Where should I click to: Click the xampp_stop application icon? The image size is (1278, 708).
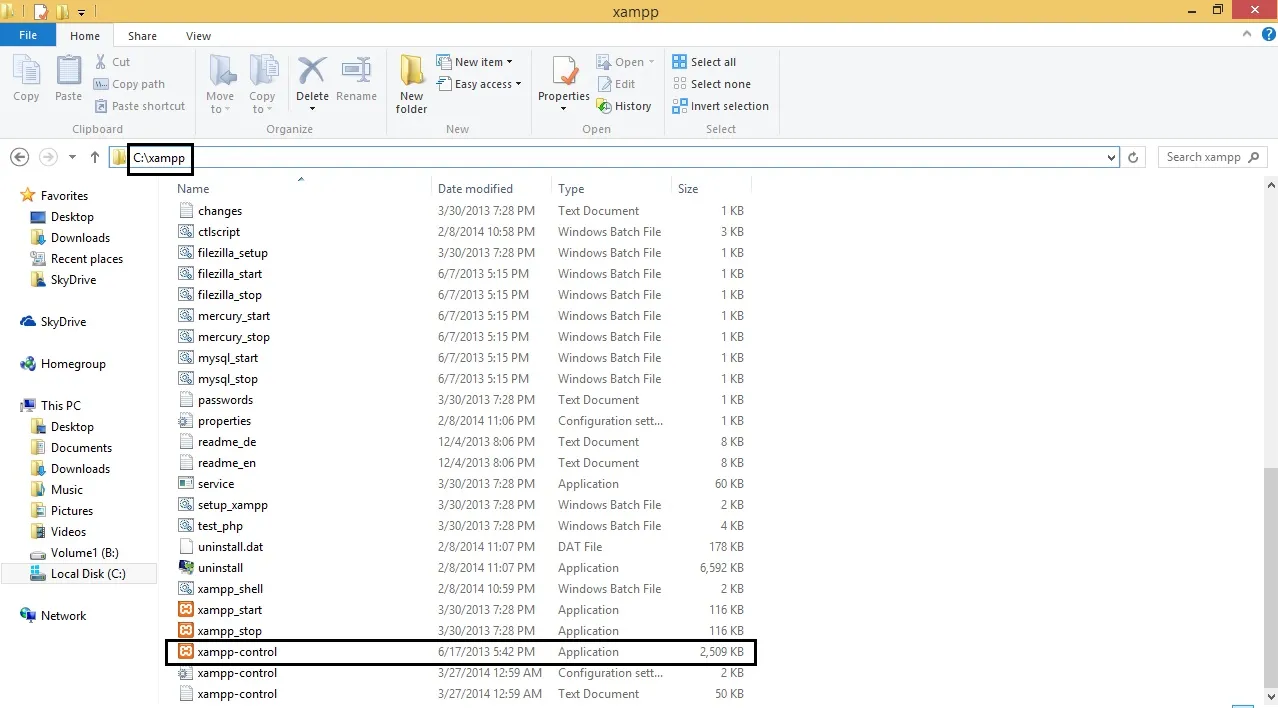pyautogui.click(x=185, y=631)
